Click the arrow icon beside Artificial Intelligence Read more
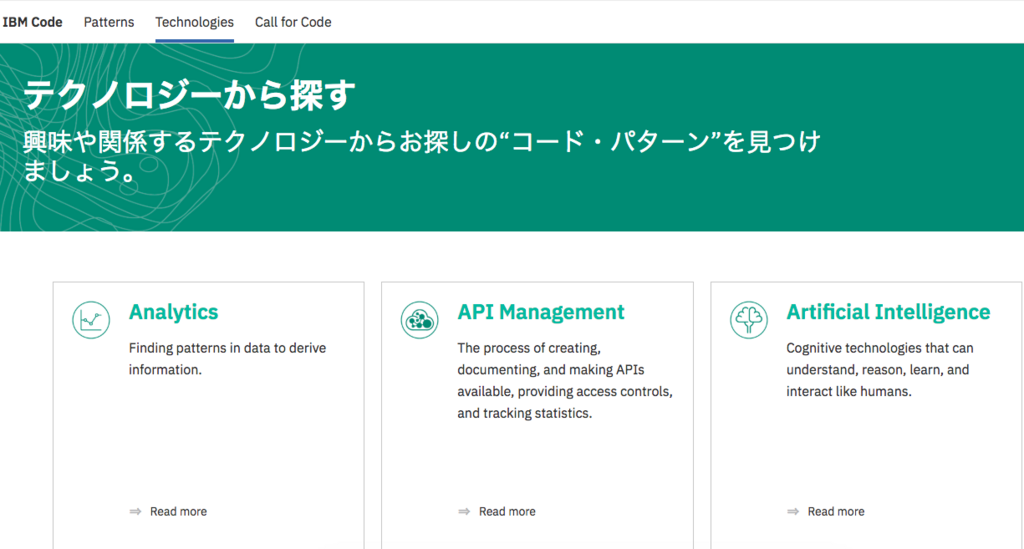 (793, 512)
